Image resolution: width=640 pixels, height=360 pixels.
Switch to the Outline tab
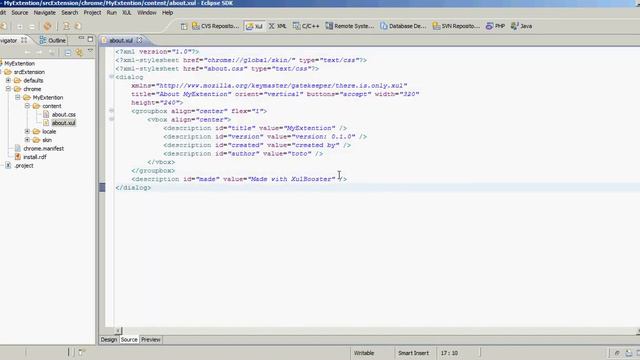(53, 40)
